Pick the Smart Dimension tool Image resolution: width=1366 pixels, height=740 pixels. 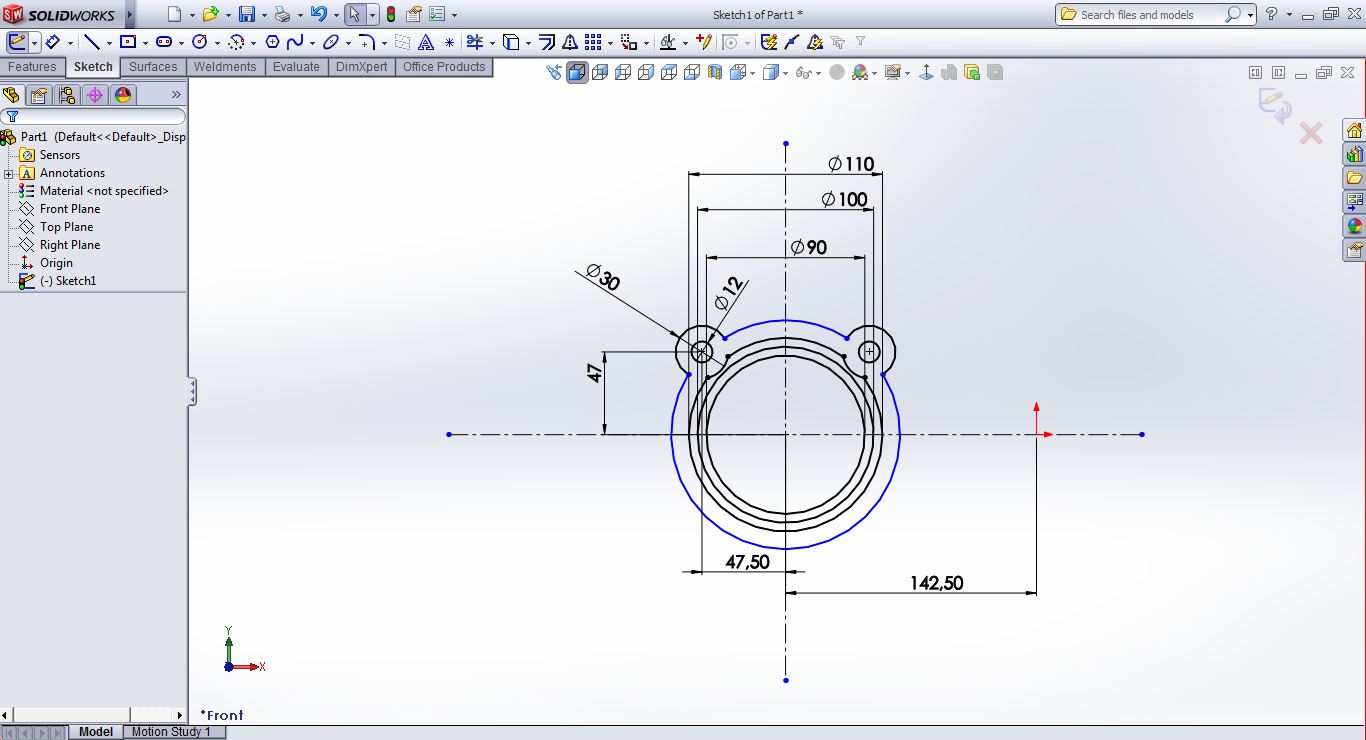pos(52,42)
